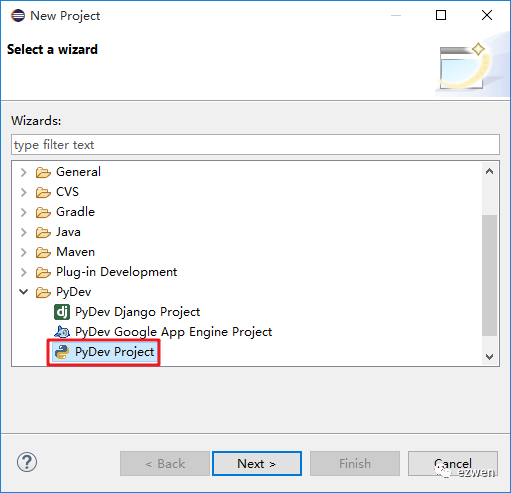This screenshot has height=493, width=511.
Task: Select the Plug-in Development label
Action: point(116,272)
